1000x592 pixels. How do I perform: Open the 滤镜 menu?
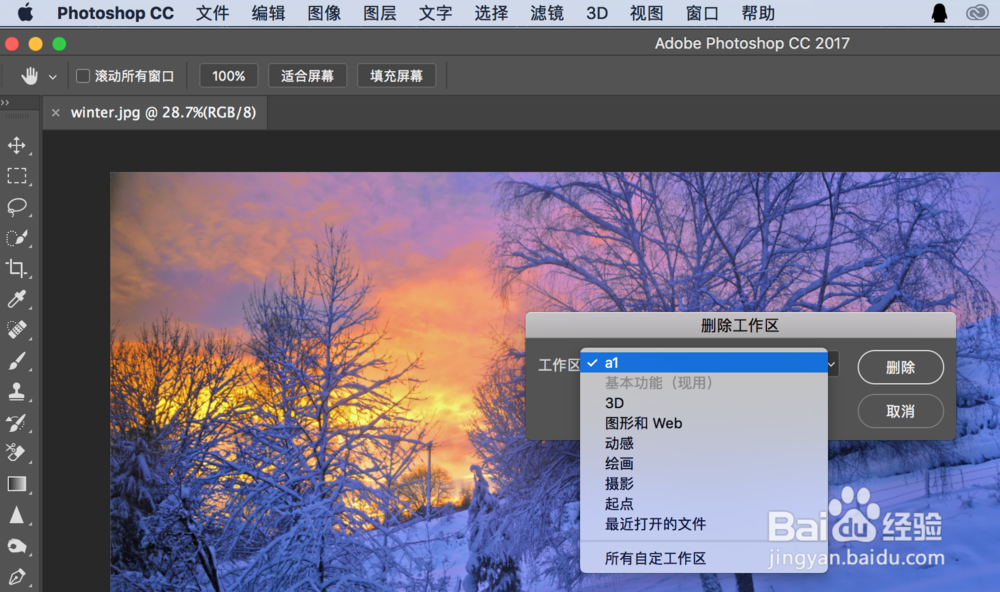(545, 13)
